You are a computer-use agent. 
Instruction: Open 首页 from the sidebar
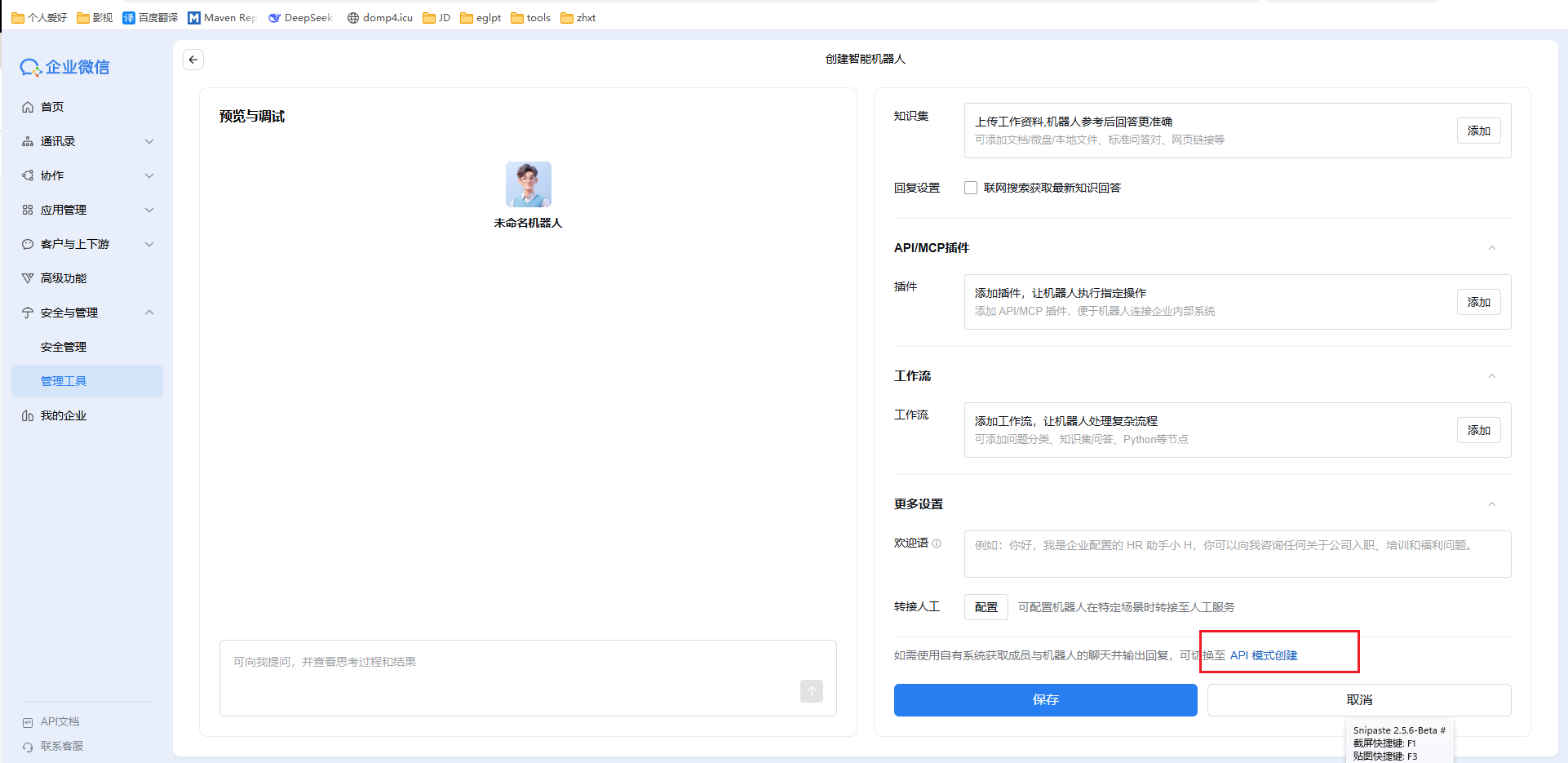click(53, 106)
